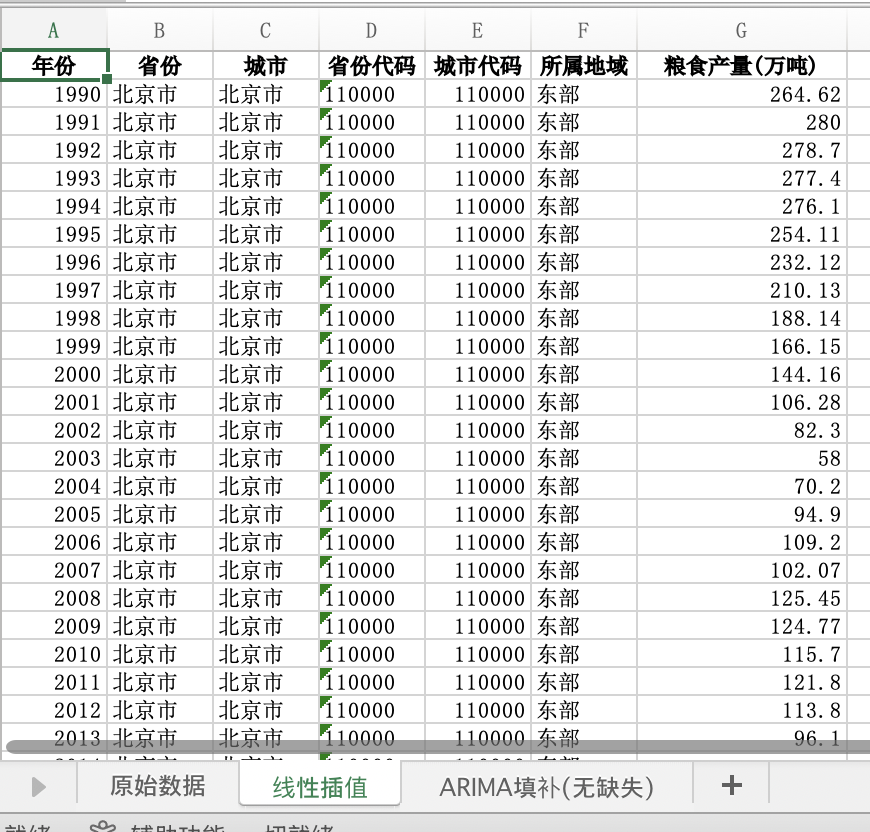The image size is (870, 832).
Task: Click grain output value 102.07
Action: pyautogui.click(x=742, y=570)
